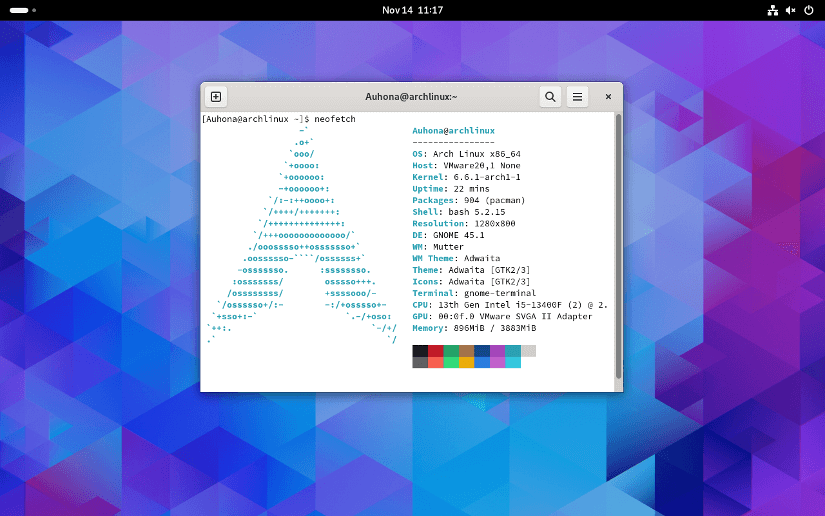The height and width of the screenshot is (516, 825).
Task: Select the WM: Mutter line
Action: (438, 247)
